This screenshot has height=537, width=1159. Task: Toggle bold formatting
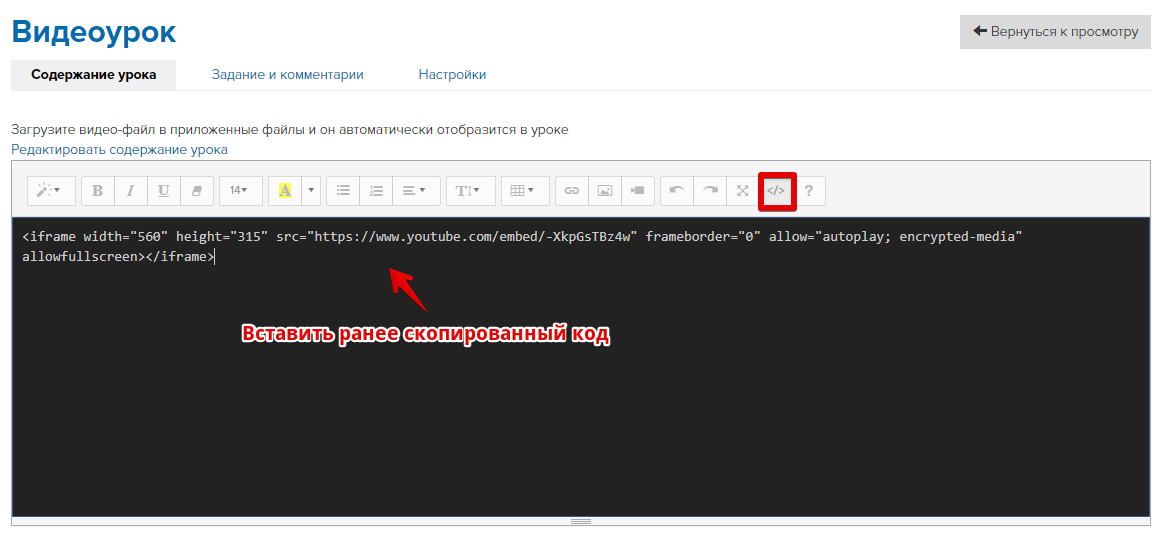click(98, 191)
